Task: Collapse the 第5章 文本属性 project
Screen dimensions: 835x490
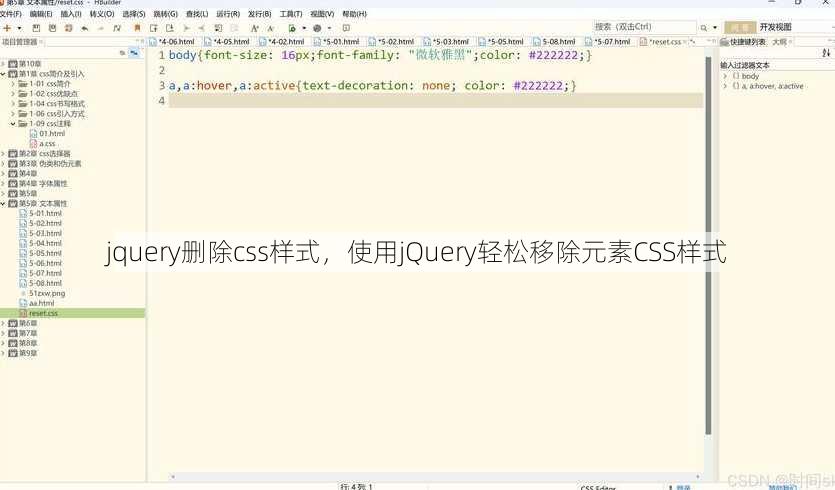Action: coord(3,203)
